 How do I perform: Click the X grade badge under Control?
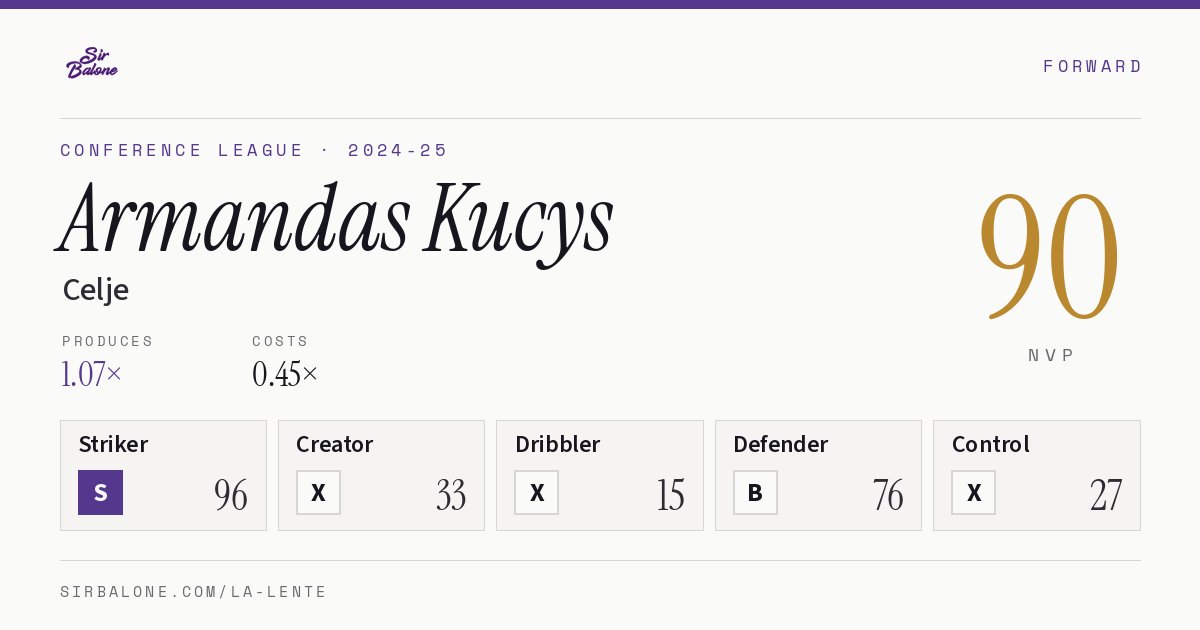973,492
